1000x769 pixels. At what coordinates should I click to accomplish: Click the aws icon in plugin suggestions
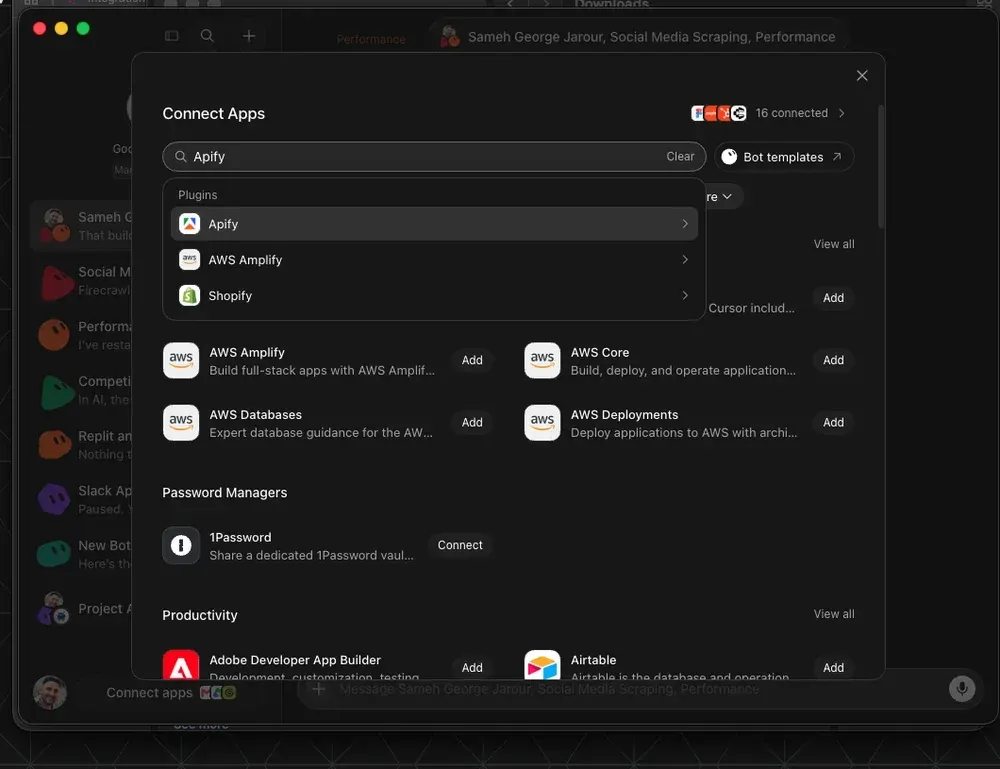[189, 260]
